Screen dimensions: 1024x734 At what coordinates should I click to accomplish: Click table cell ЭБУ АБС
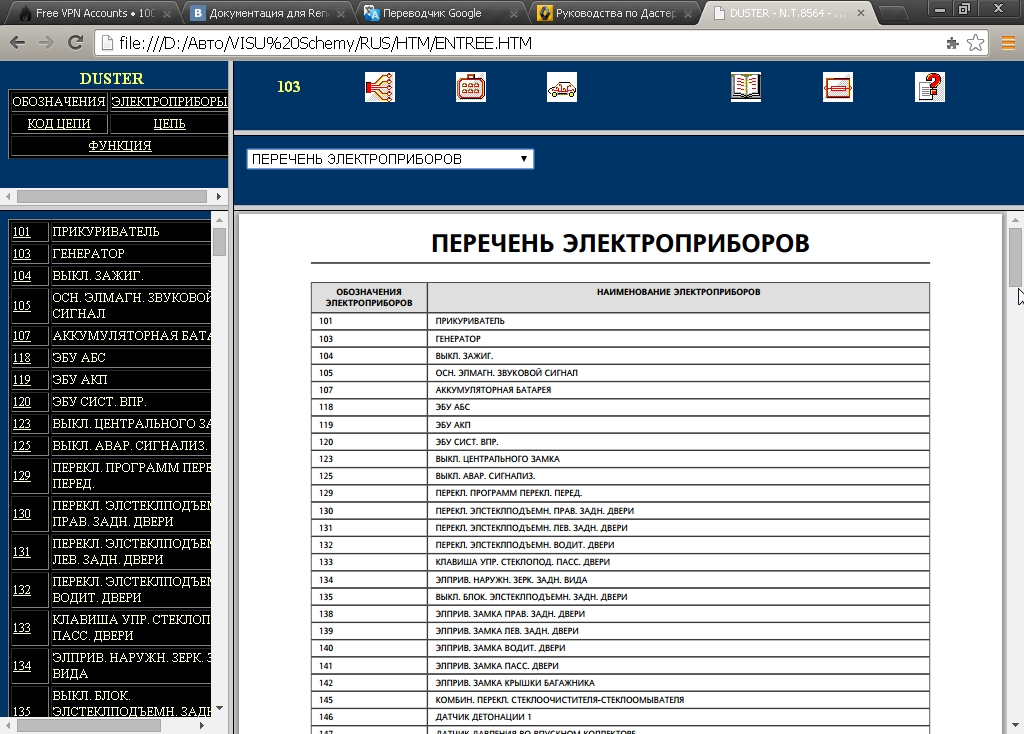click(x=679, y=407)
